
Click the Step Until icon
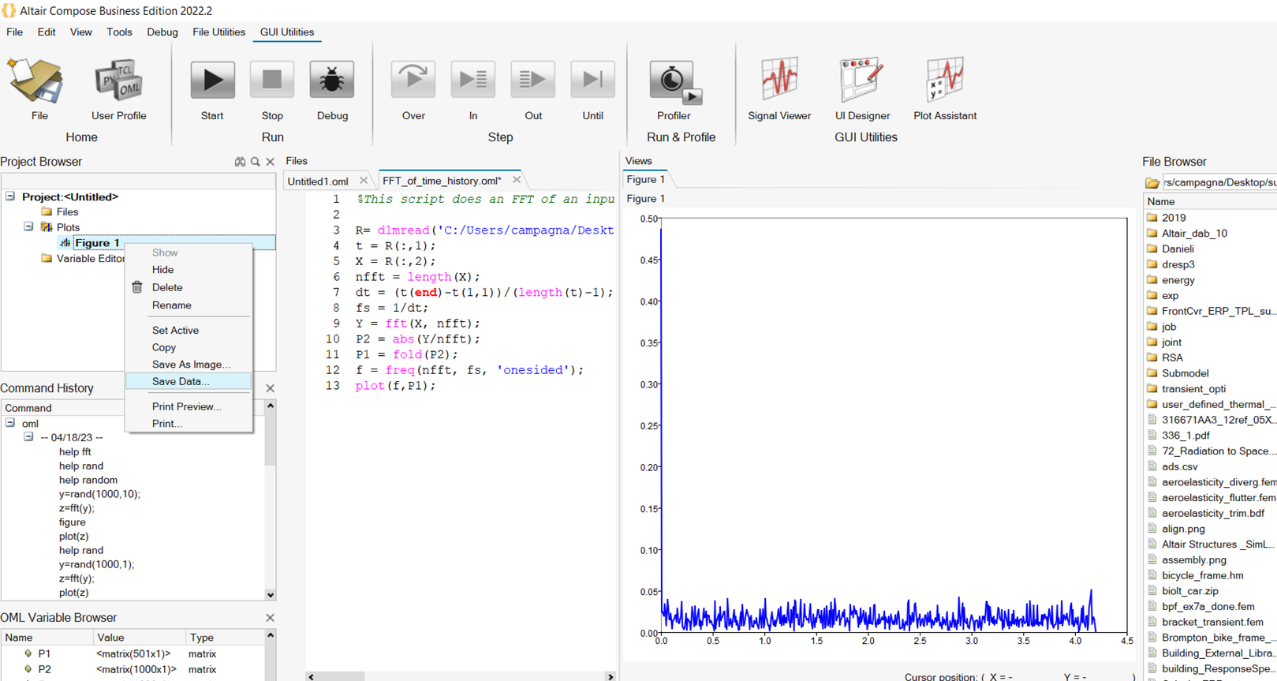(593, 80)
